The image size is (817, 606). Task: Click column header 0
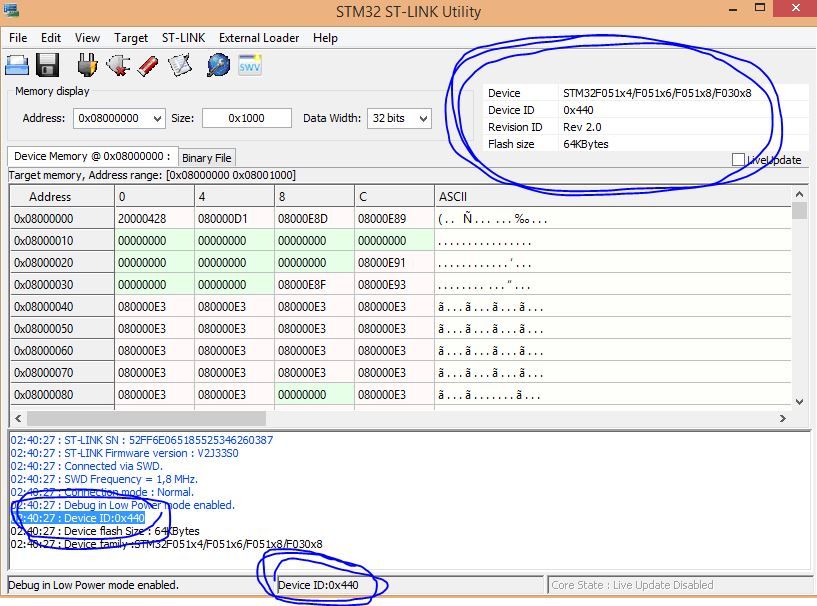click(x=154, y=196)
